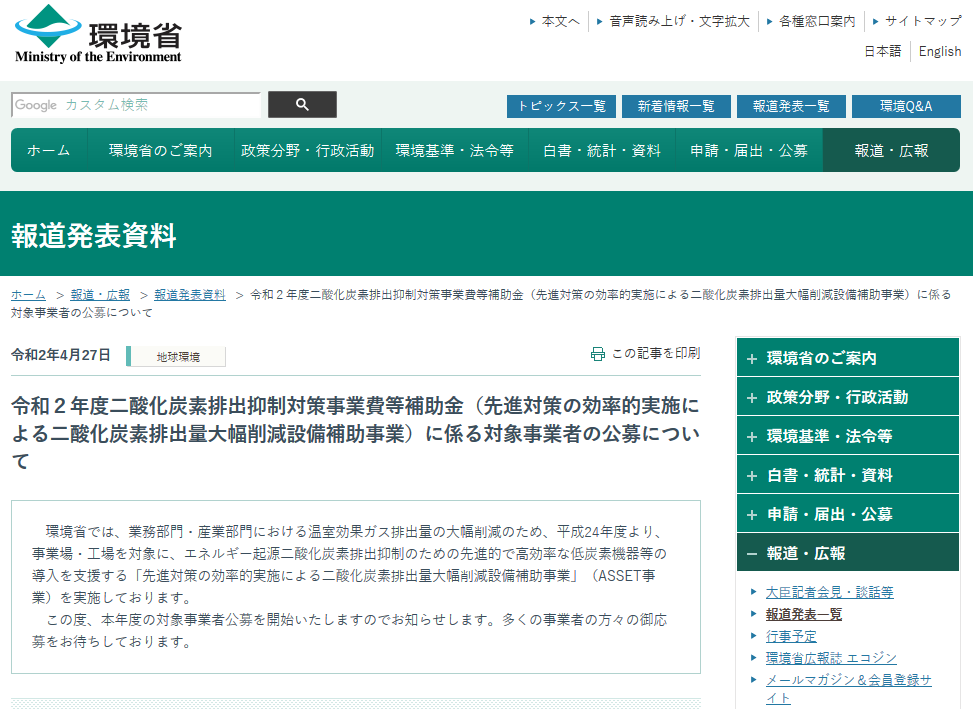Expand the 政策分野・行政活動 sidebar section

click(752, 397)
